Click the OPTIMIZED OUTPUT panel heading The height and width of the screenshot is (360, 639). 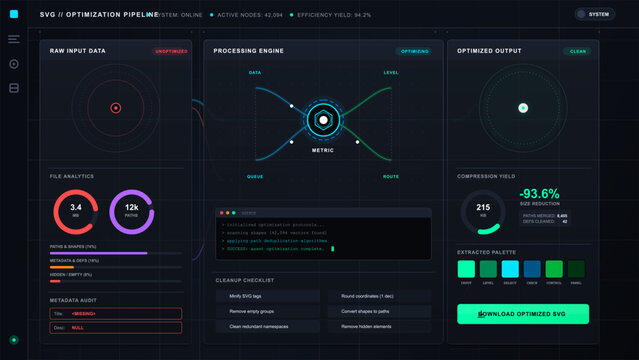click(x=489, y=51)
